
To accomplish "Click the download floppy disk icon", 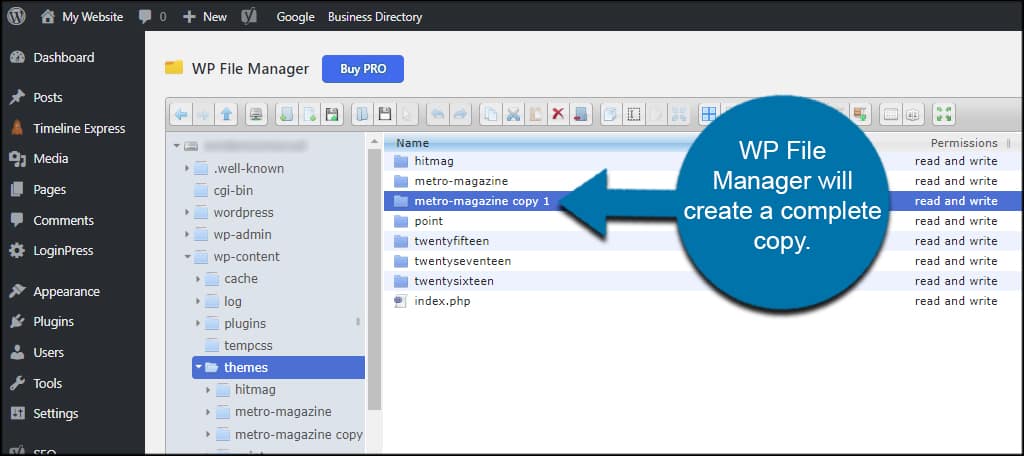I will 385,114.
